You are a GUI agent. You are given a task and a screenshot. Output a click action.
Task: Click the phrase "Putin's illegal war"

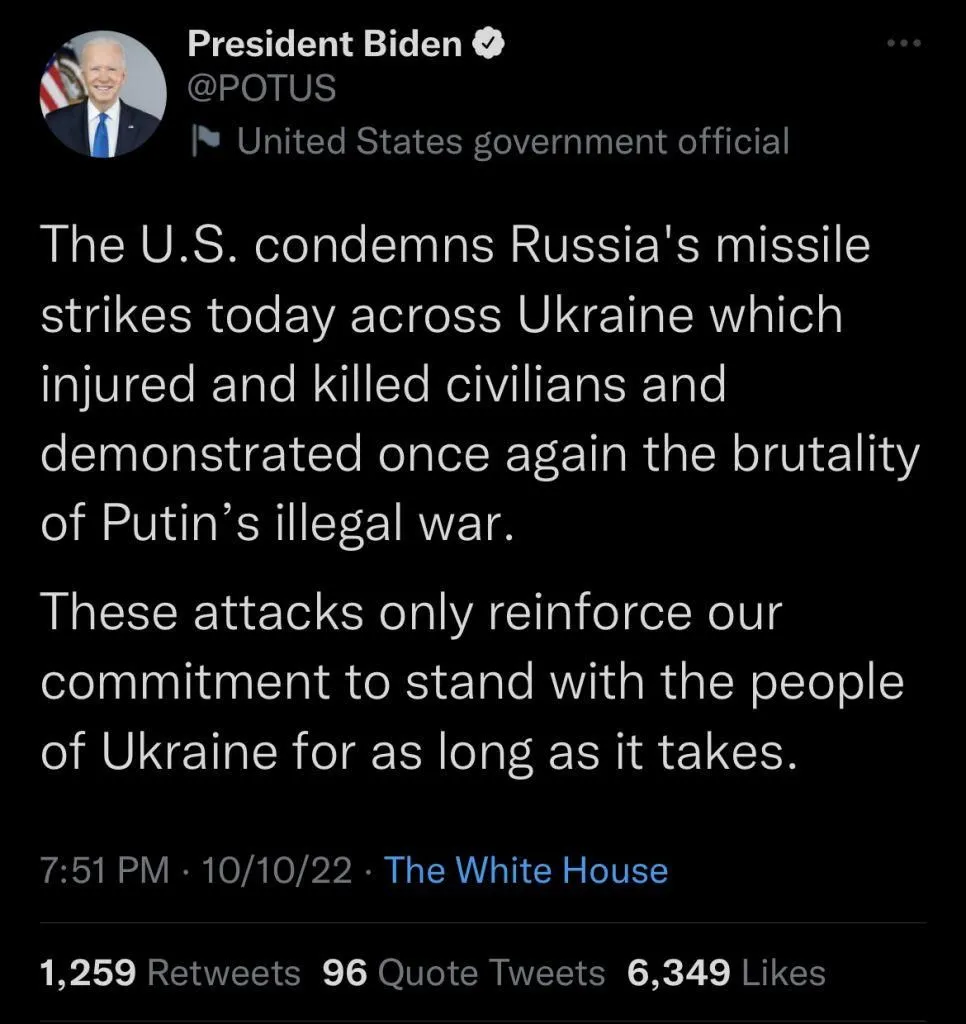(307, 523)
